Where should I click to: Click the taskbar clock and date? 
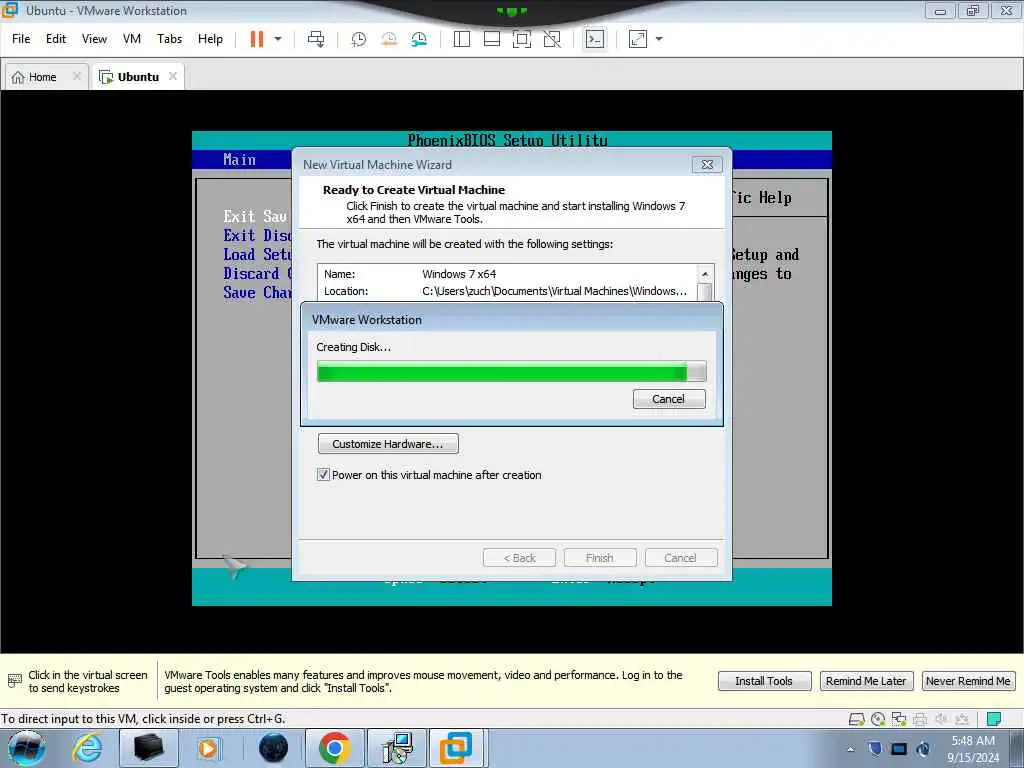click(x=973, y=749)
